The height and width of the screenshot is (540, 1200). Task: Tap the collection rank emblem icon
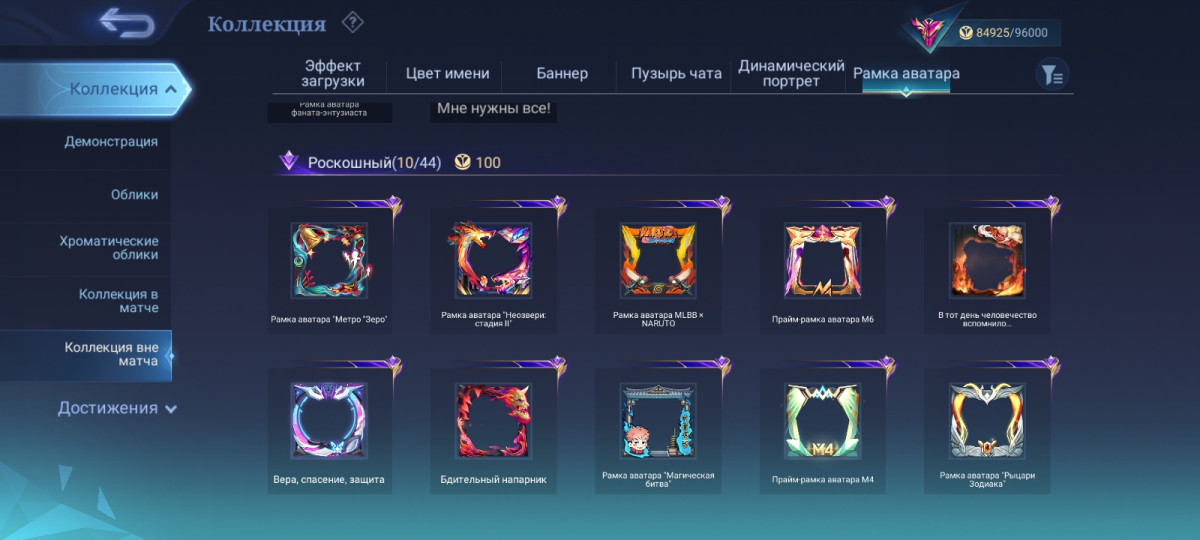[926, 32]
